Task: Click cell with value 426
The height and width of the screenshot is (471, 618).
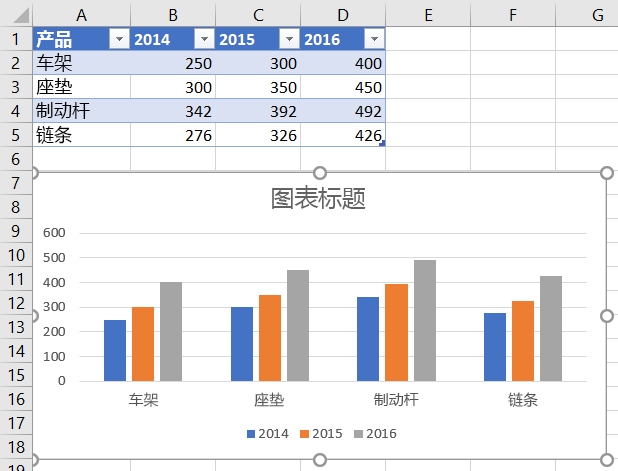Action: pyautogui.click(x=343, y=135)
